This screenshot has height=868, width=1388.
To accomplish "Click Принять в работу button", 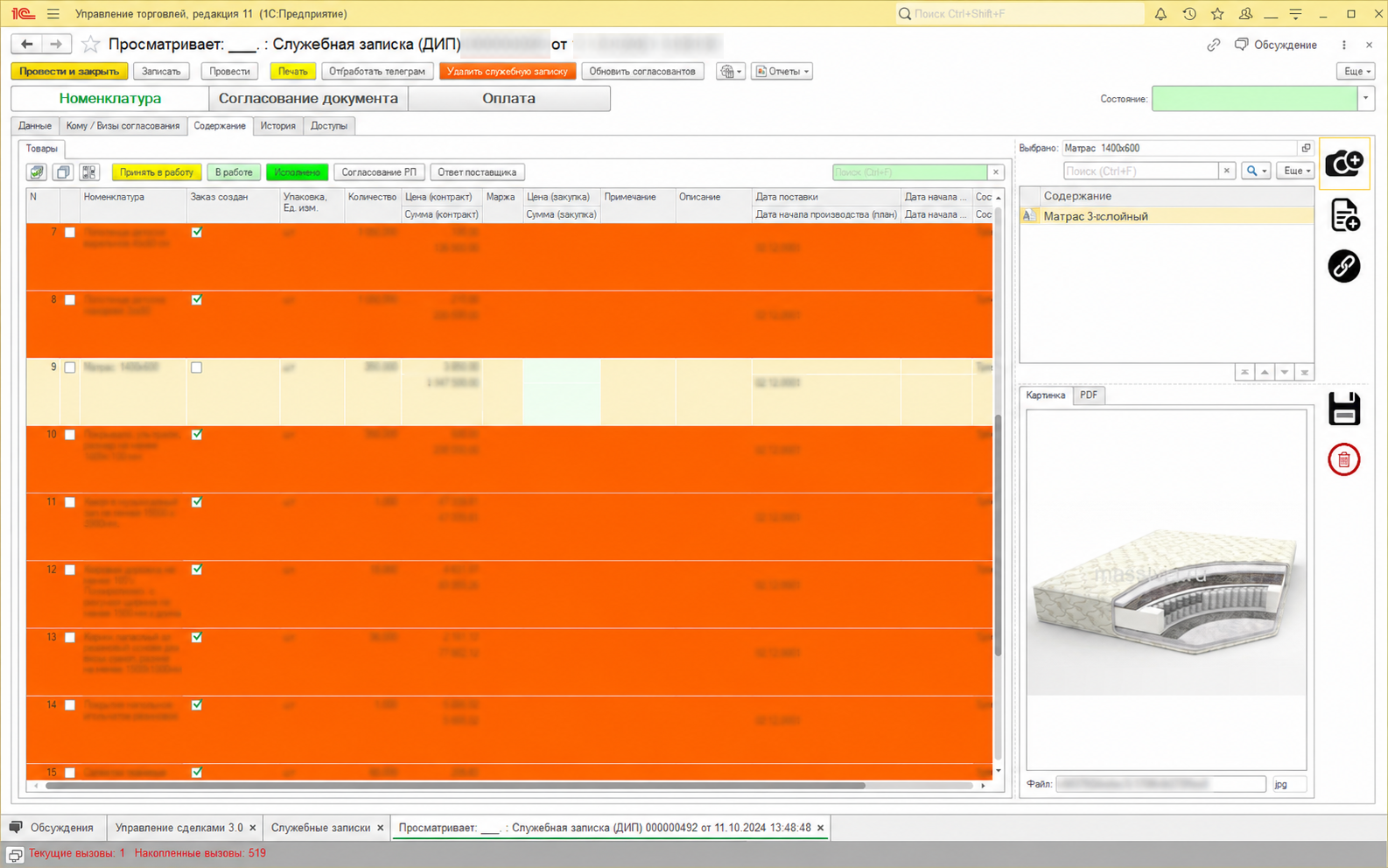I will pos(157,172).
